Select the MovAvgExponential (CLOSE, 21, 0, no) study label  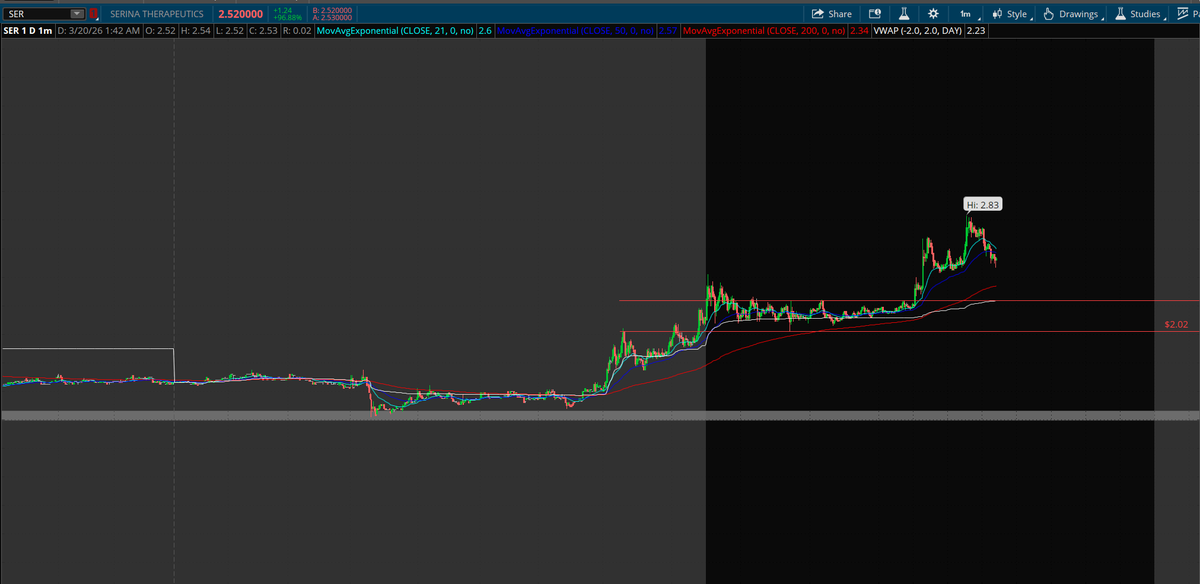395,32
